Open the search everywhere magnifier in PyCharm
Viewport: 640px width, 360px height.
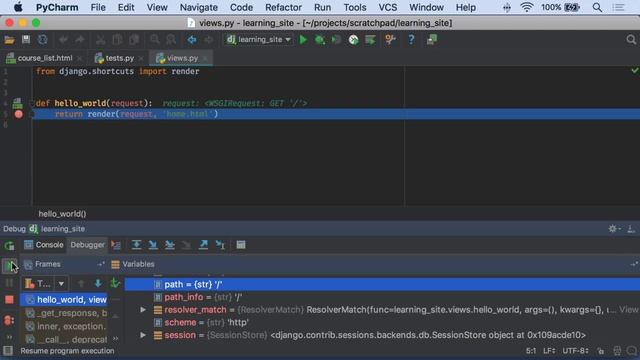click(631, 40)
